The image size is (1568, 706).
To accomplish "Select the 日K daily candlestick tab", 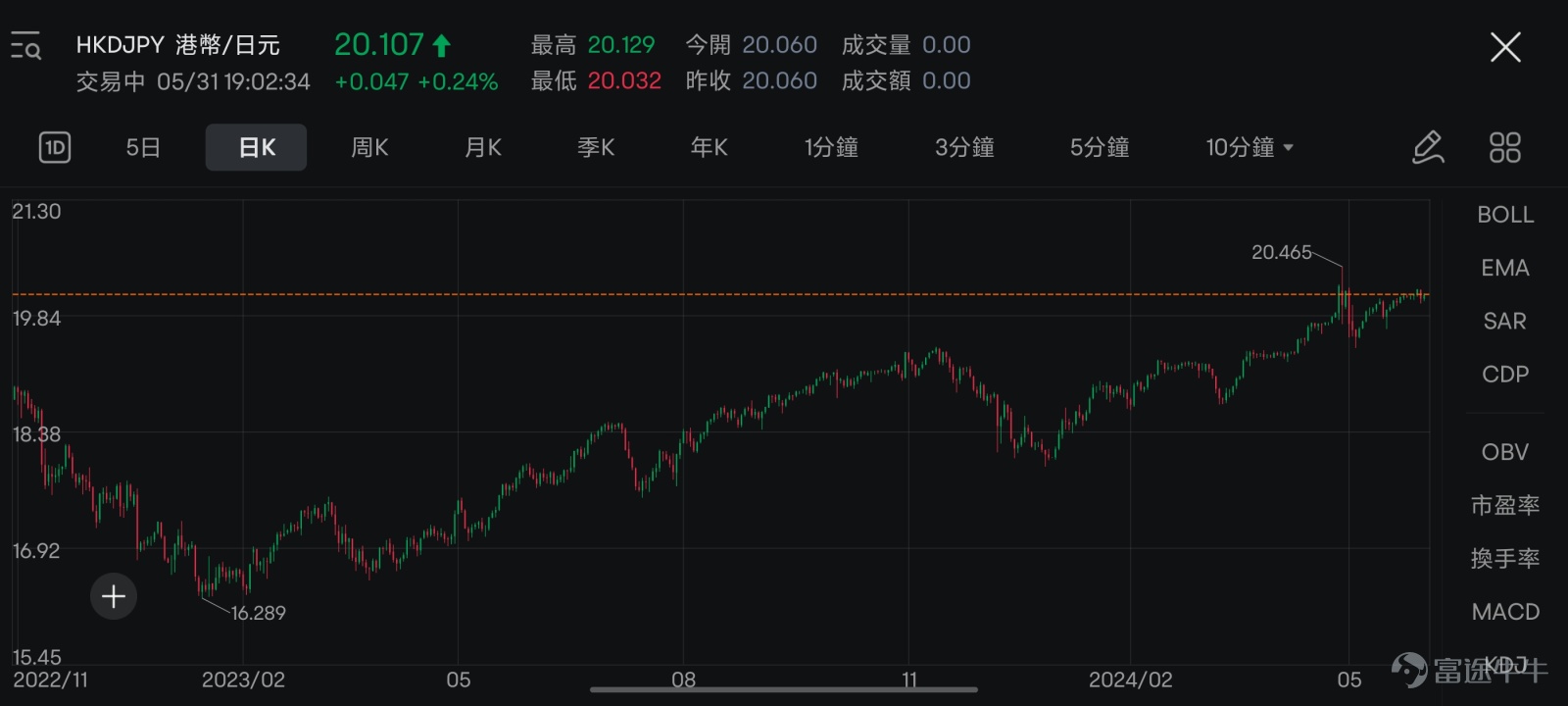I will tap(257, 147).
